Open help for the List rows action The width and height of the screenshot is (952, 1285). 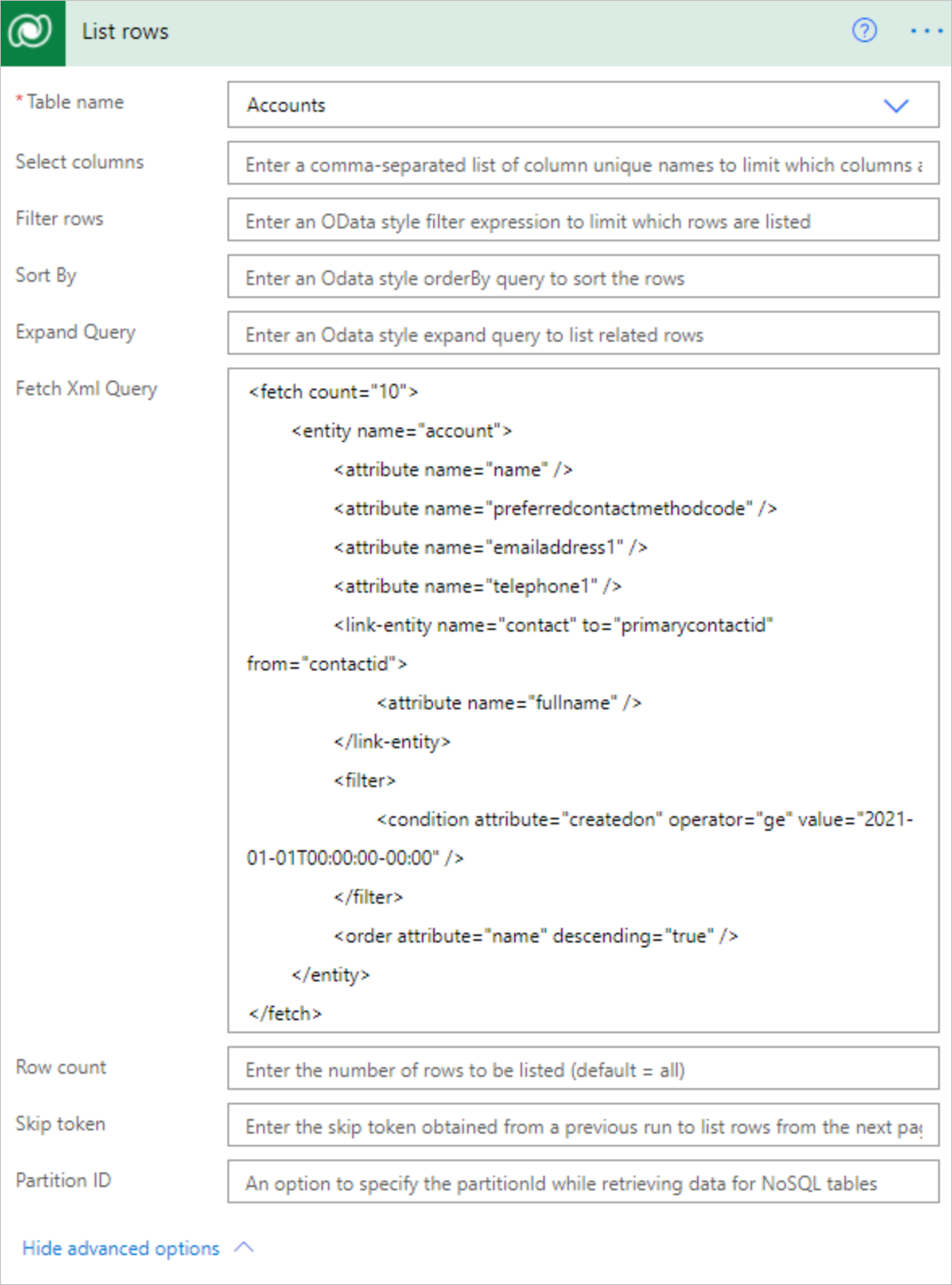click(865, 31)
